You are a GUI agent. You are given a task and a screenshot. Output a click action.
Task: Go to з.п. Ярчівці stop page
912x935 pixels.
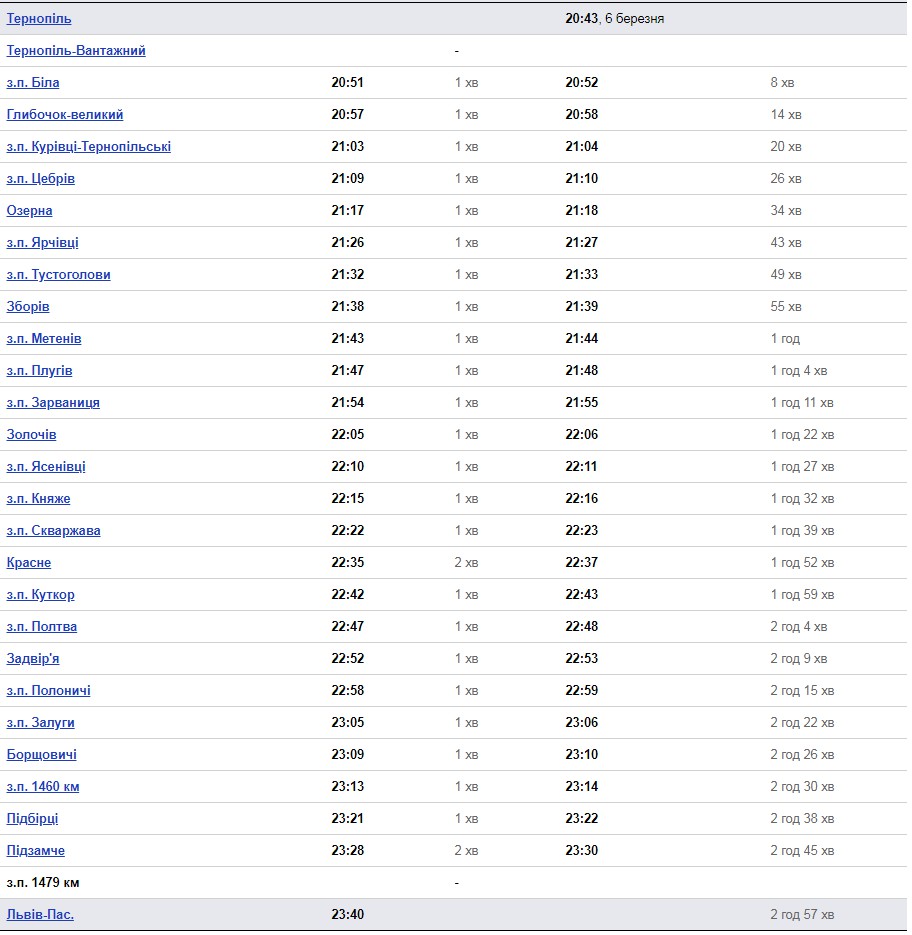pyautogui.click(x=42, y=243)
